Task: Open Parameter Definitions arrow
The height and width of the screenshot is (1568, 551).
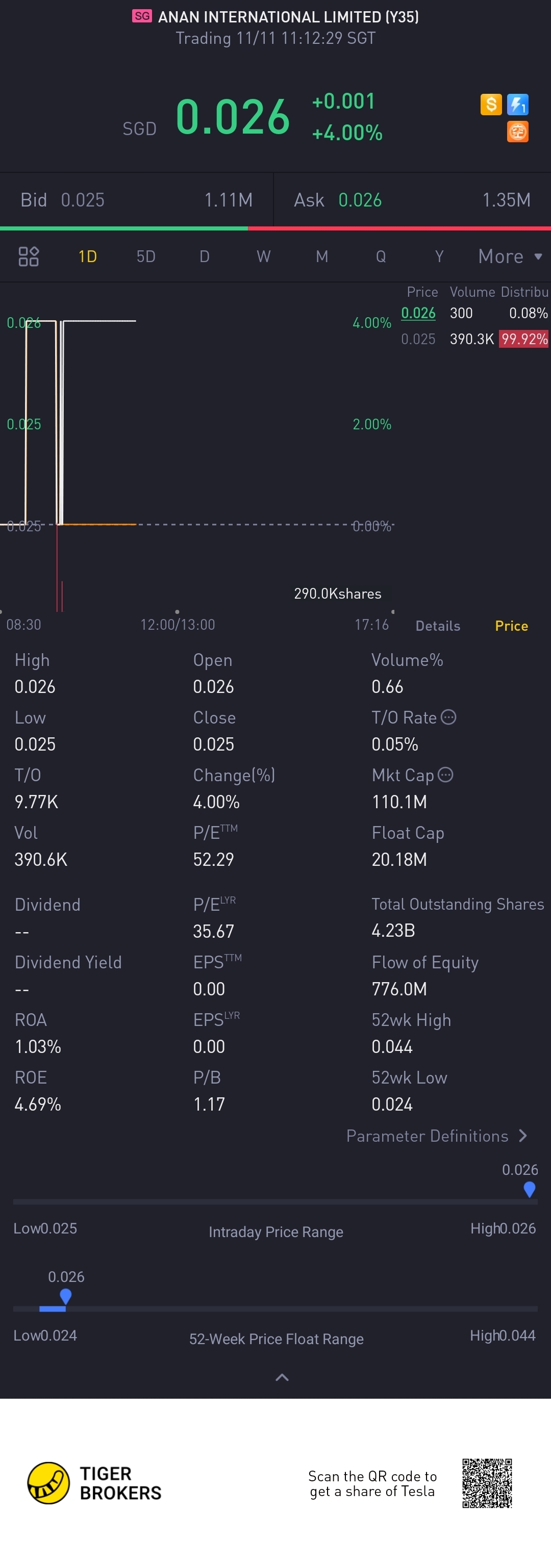Action: [522, 1136]
